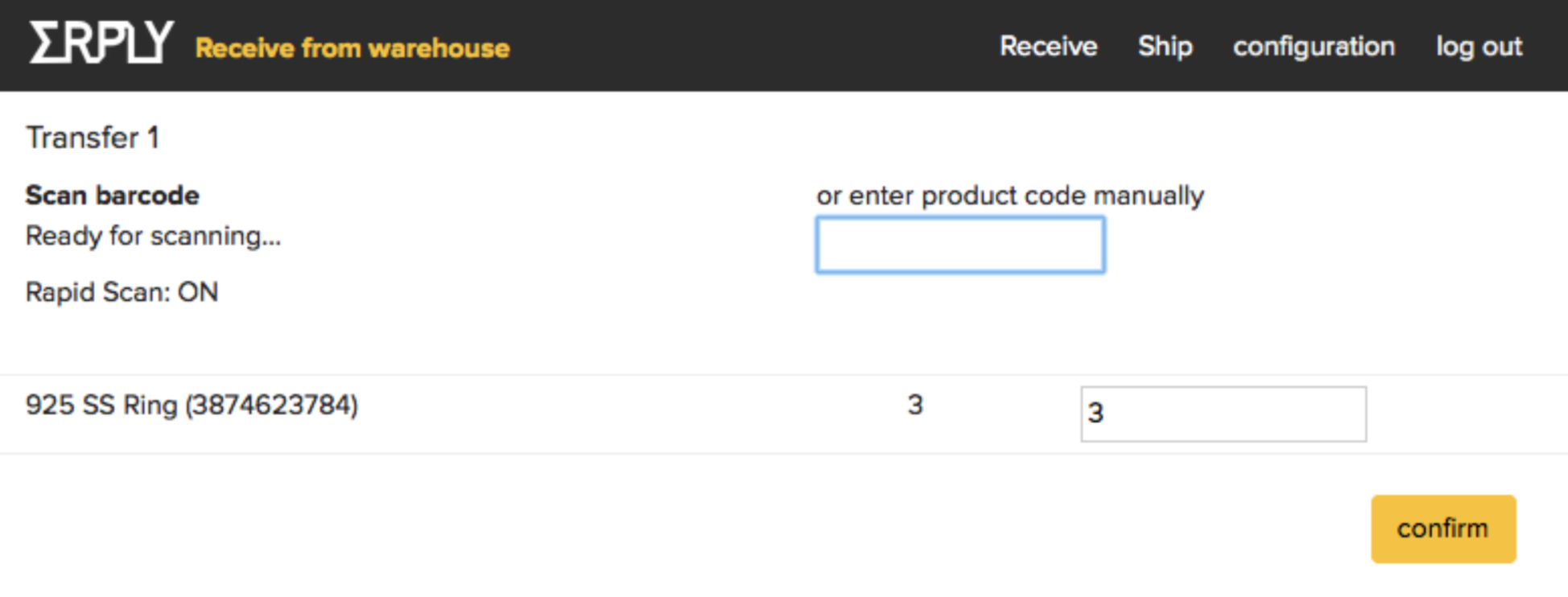Select the 925 SS Ring product name

[101, 405]
